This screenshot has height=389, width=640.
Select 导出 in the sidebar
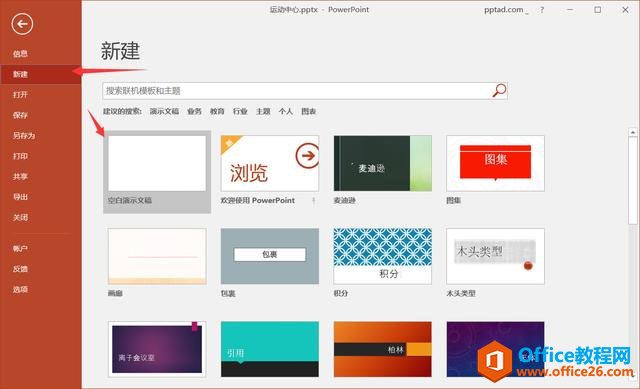[20, 197]
